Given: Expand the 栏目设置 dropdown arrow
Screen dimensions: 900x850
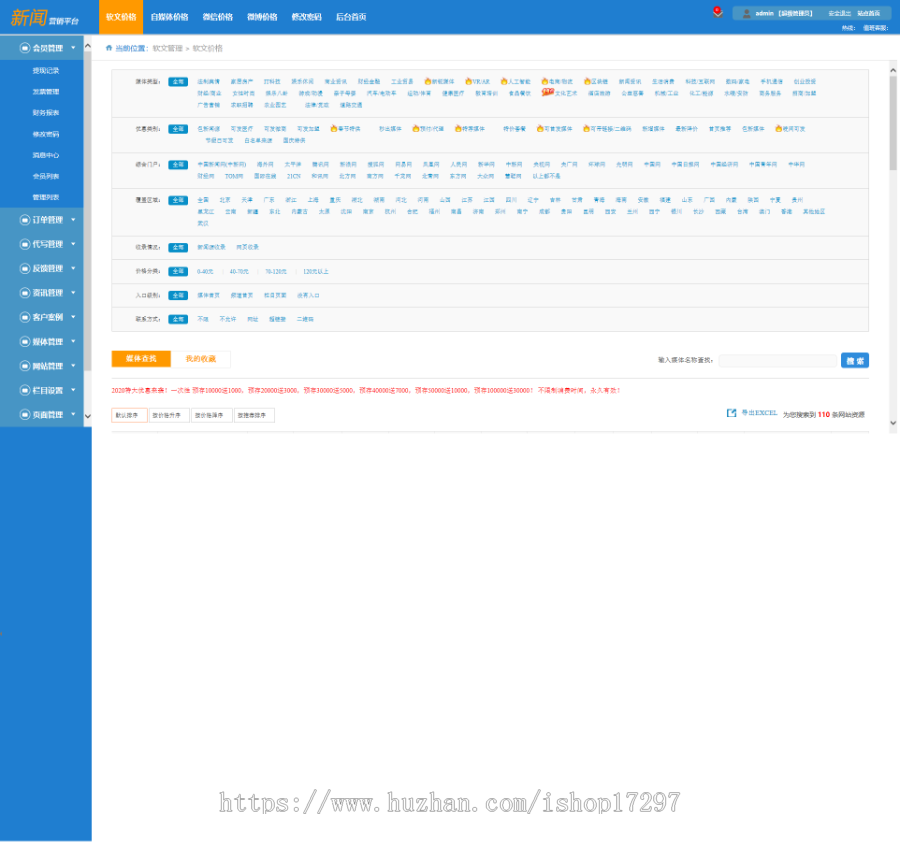Looking at the screenshot, I should click(x=73, y=390).
